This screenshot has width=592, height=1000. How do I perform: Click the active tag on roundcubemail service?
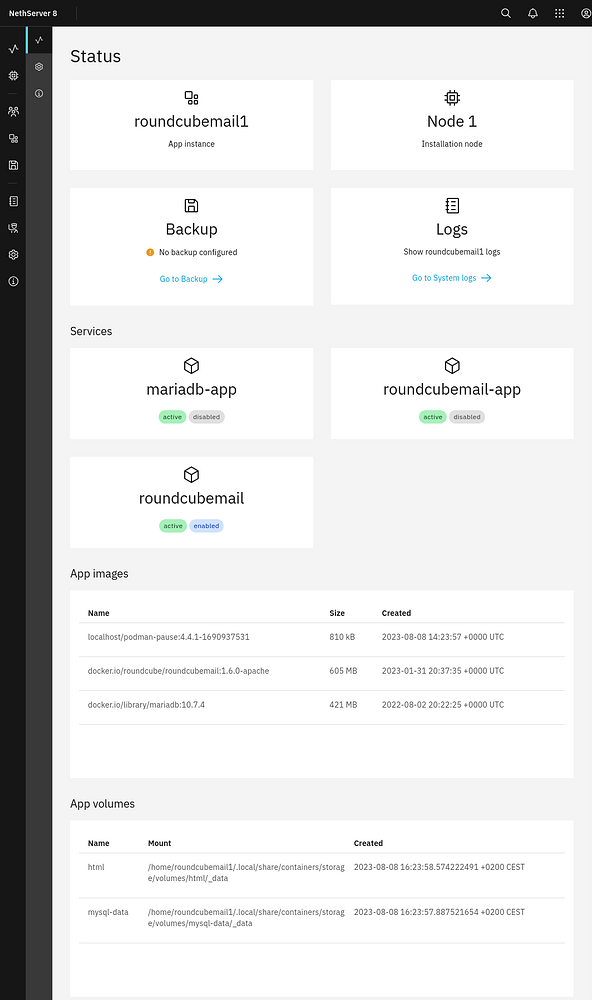point(173,526)
